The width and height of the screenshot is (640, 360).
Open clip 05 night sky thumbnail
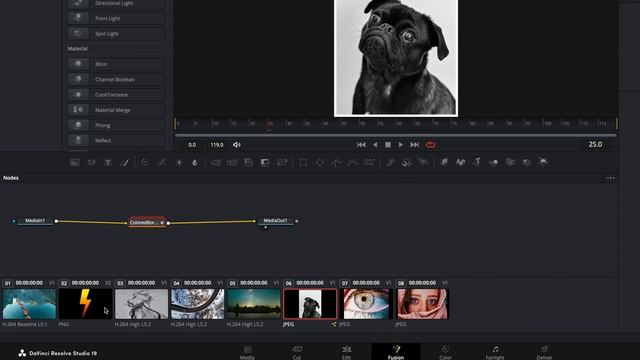[x=254, y=304]
